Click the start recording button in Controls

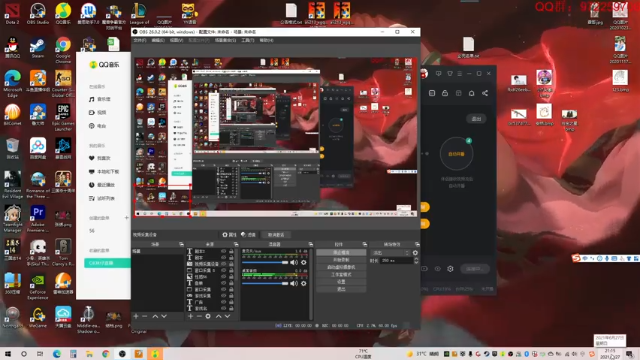pos(341,260)
